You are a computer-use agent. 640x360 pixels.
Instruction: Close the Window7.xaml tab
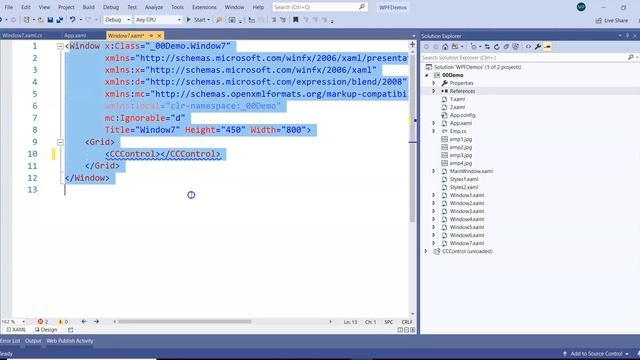[x=159, y=36]
